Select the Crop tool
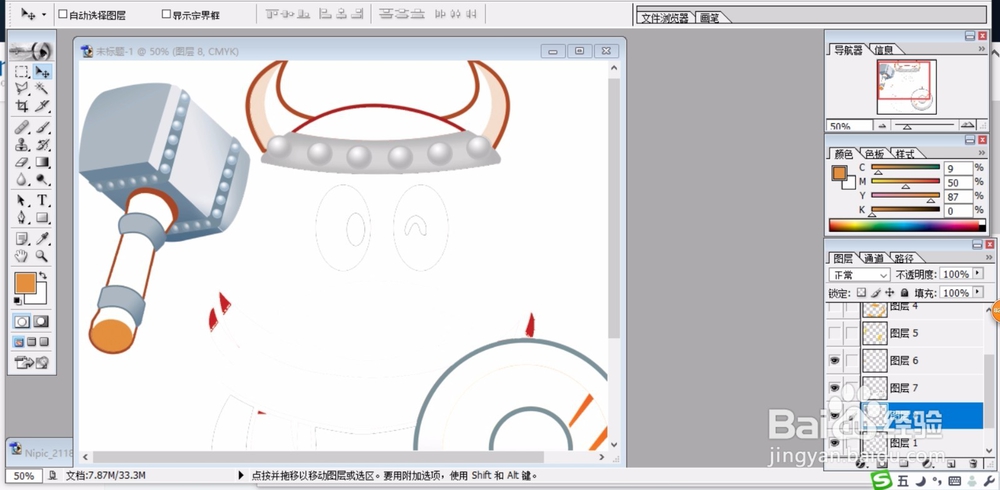This screenshot has height=490, width=1000. 22,105
